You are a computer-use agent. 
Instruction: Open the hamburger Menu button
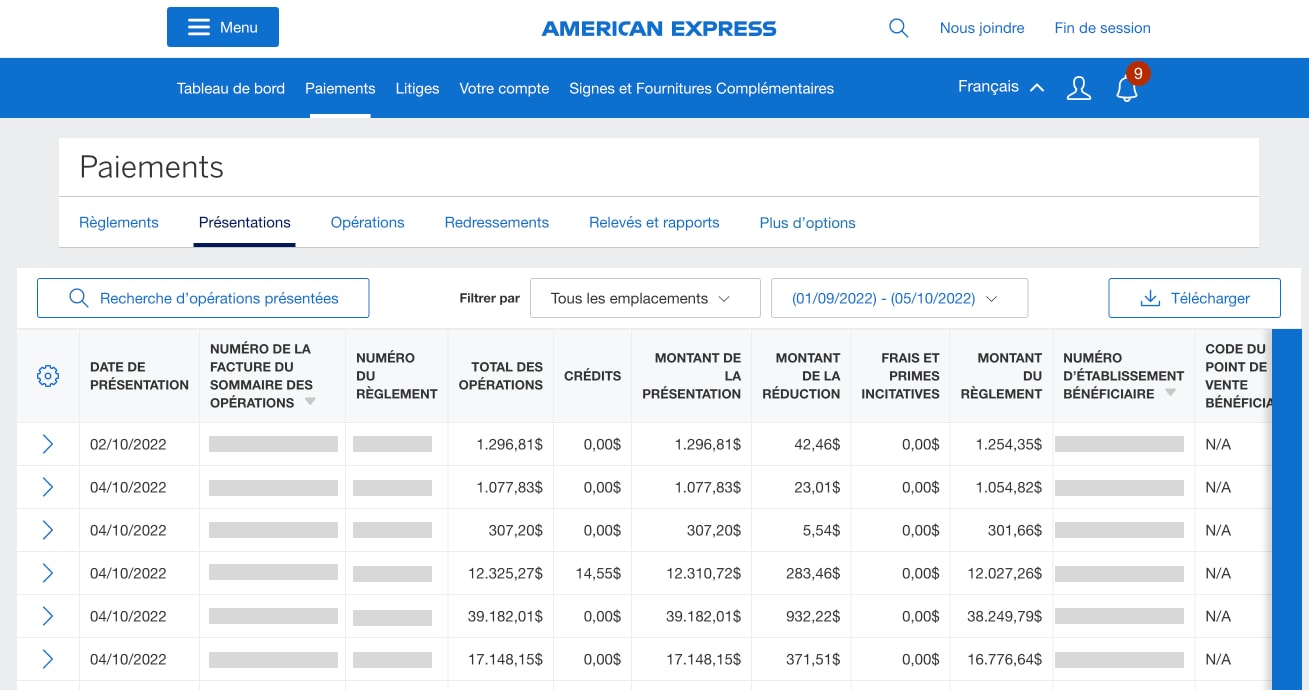point(222,27)
